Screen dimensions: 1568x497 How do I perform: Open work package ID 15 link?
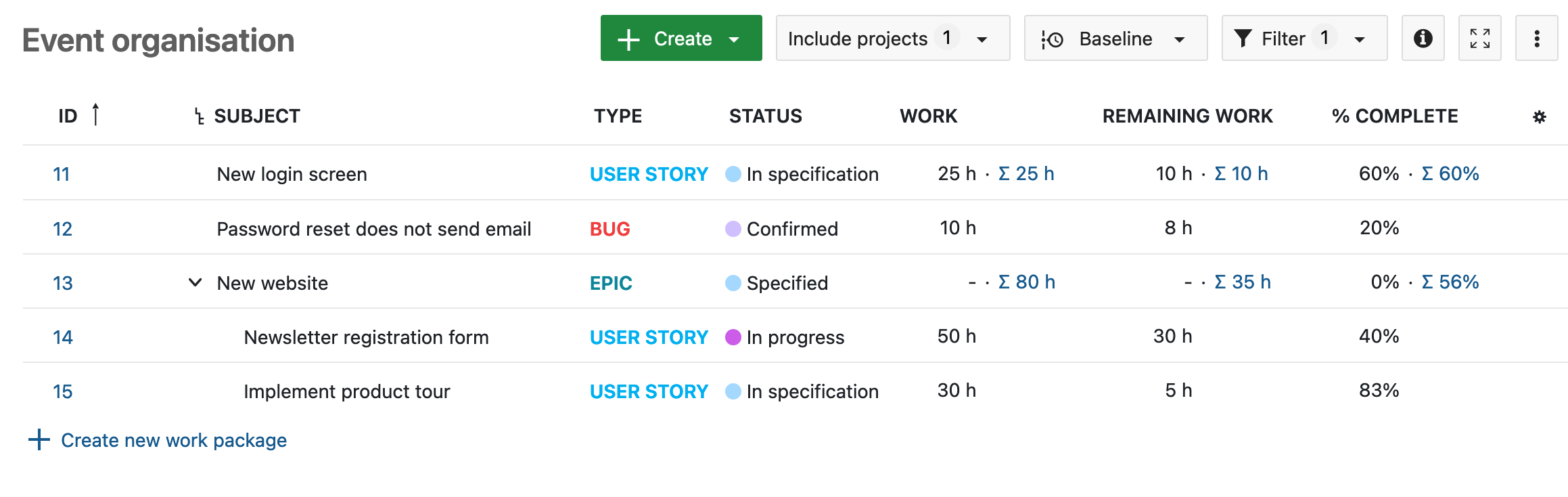click(x=62, y=391)
